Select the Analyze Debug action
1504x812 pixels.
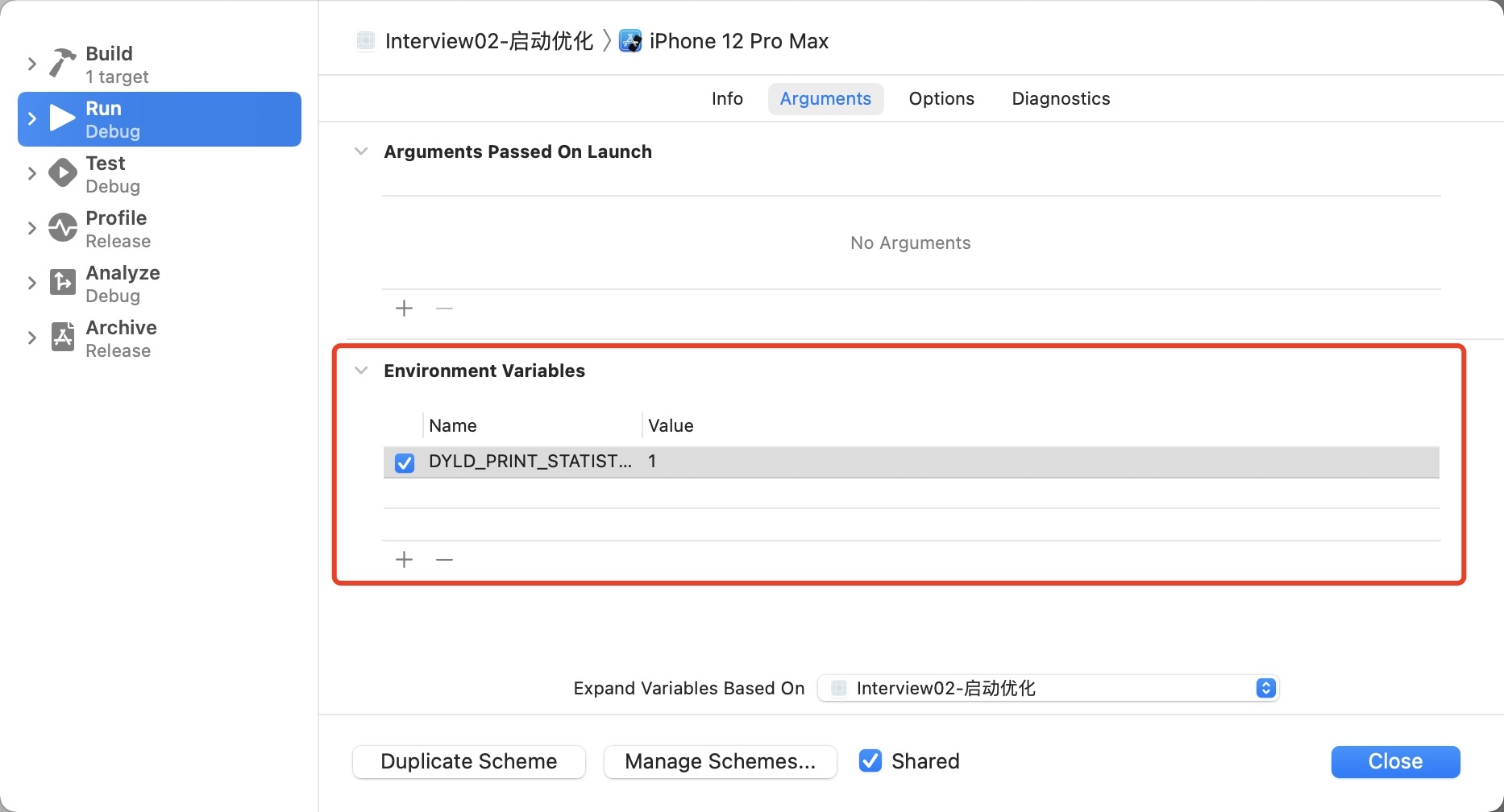pyautogui.click(x=160, y=284)
